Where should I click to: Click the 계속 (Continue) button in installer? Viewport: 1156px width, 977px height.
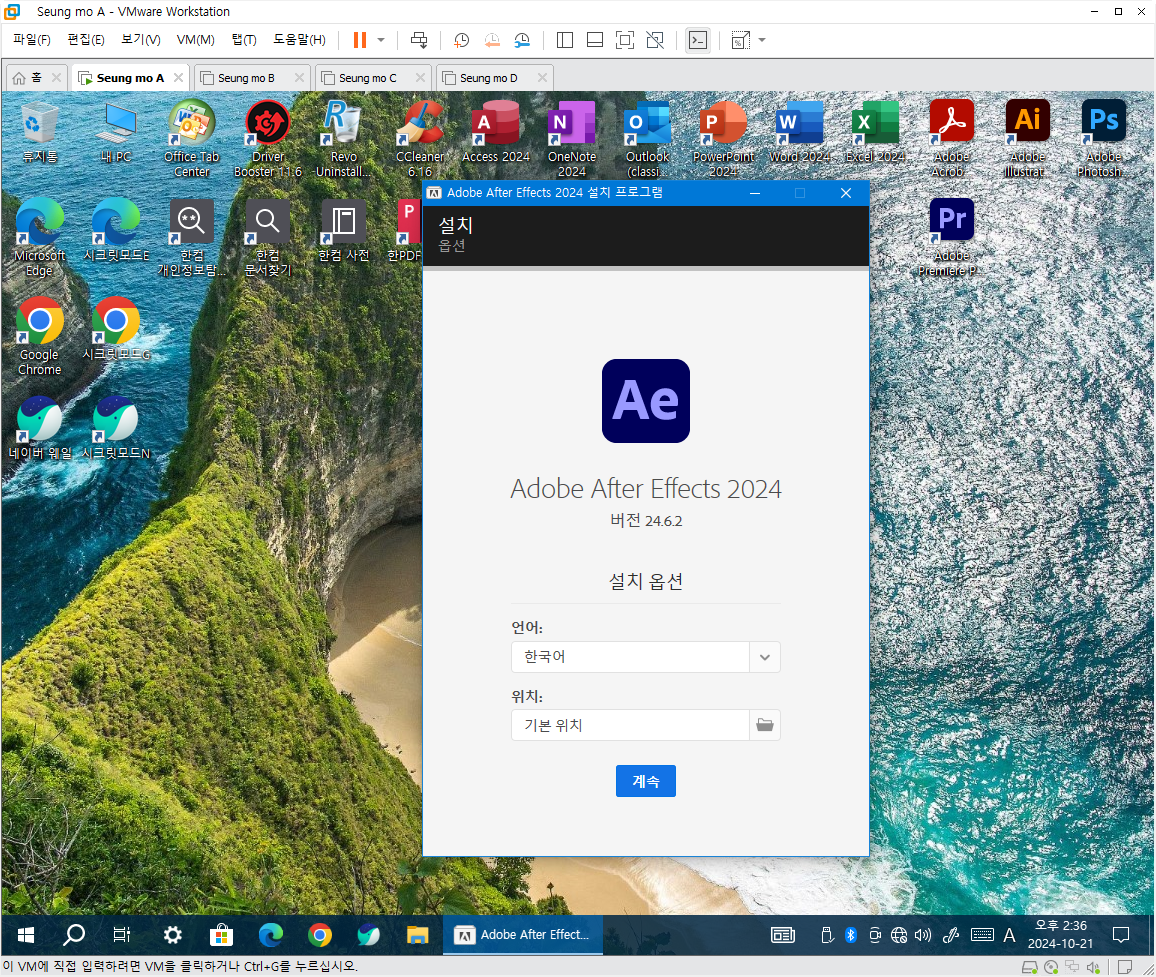pos(645,781)
